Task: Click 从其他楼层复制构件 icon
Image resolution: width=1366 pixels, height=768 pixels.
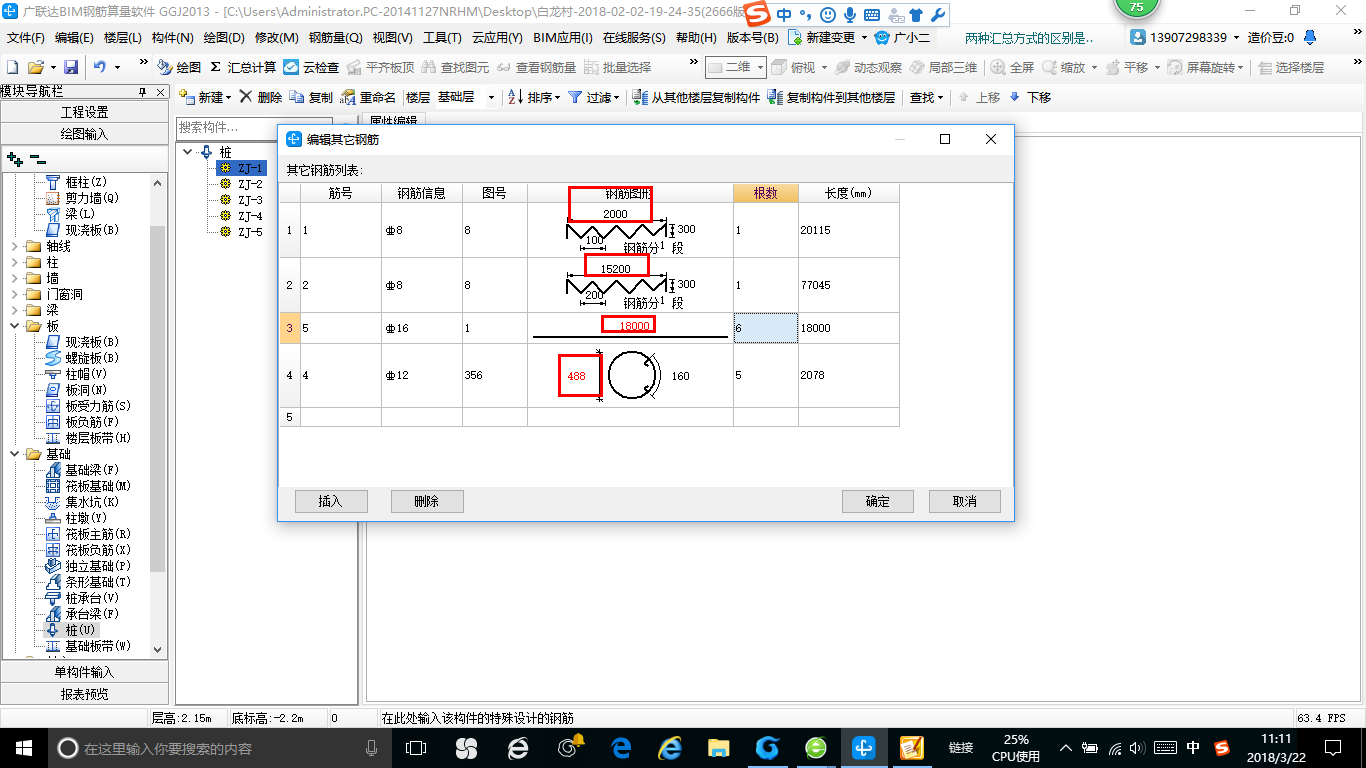Action: 641,97
